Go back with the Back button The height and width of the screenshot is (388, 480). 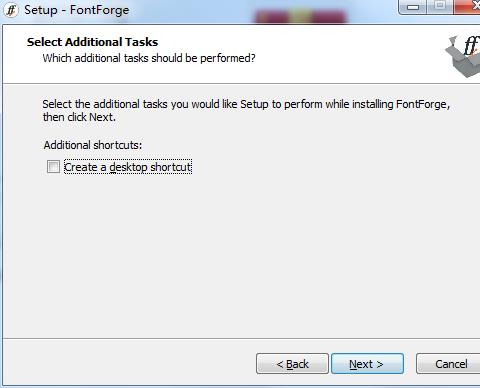292,364
